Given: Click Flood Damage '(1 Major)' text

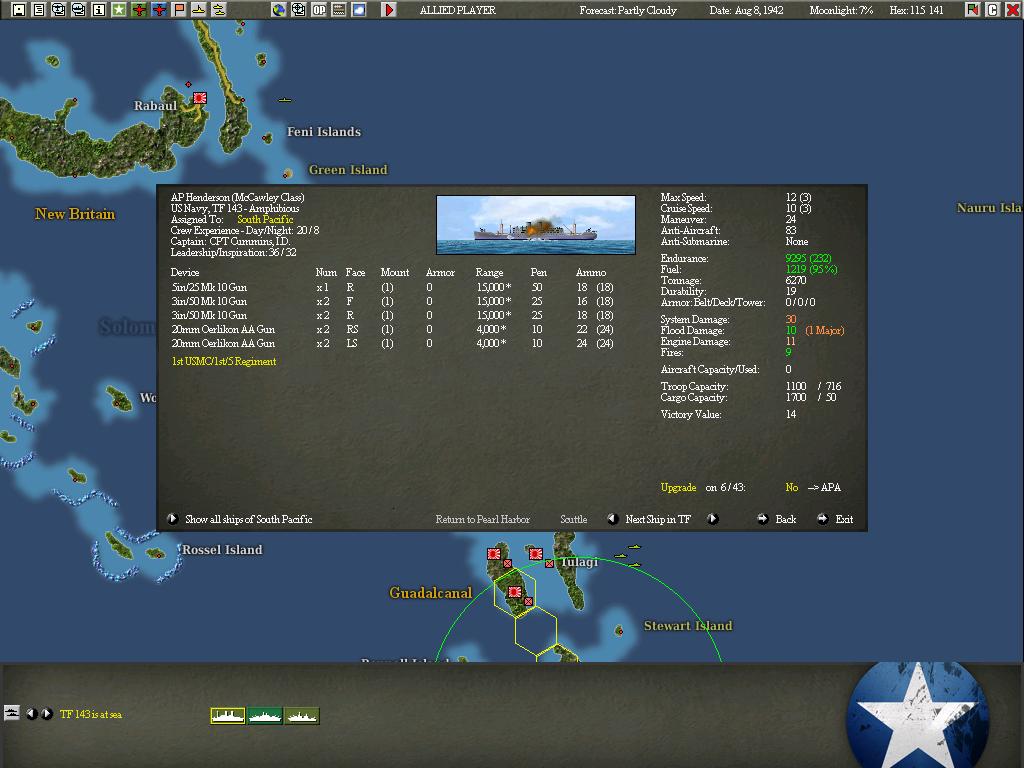Looking at the screenshot, I should tap(825, 330).
